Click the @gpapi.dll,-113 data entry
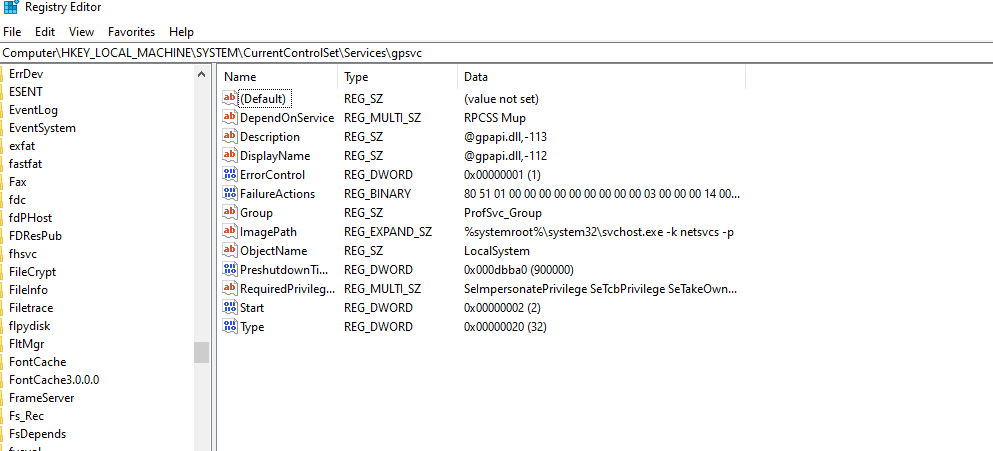This screenshot has width=993, height=451. click(505, 137)
